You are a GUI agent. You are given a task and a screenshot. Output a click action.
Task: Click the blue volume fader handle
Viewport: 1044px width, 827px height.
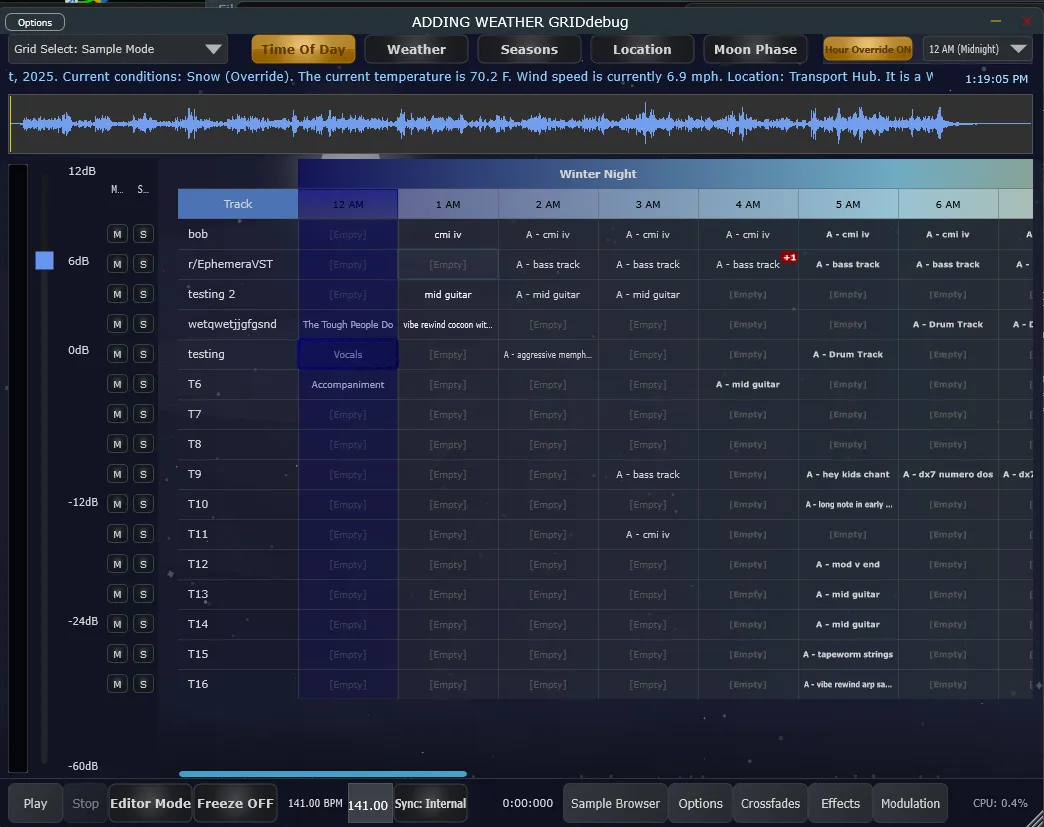pos(44,260)
